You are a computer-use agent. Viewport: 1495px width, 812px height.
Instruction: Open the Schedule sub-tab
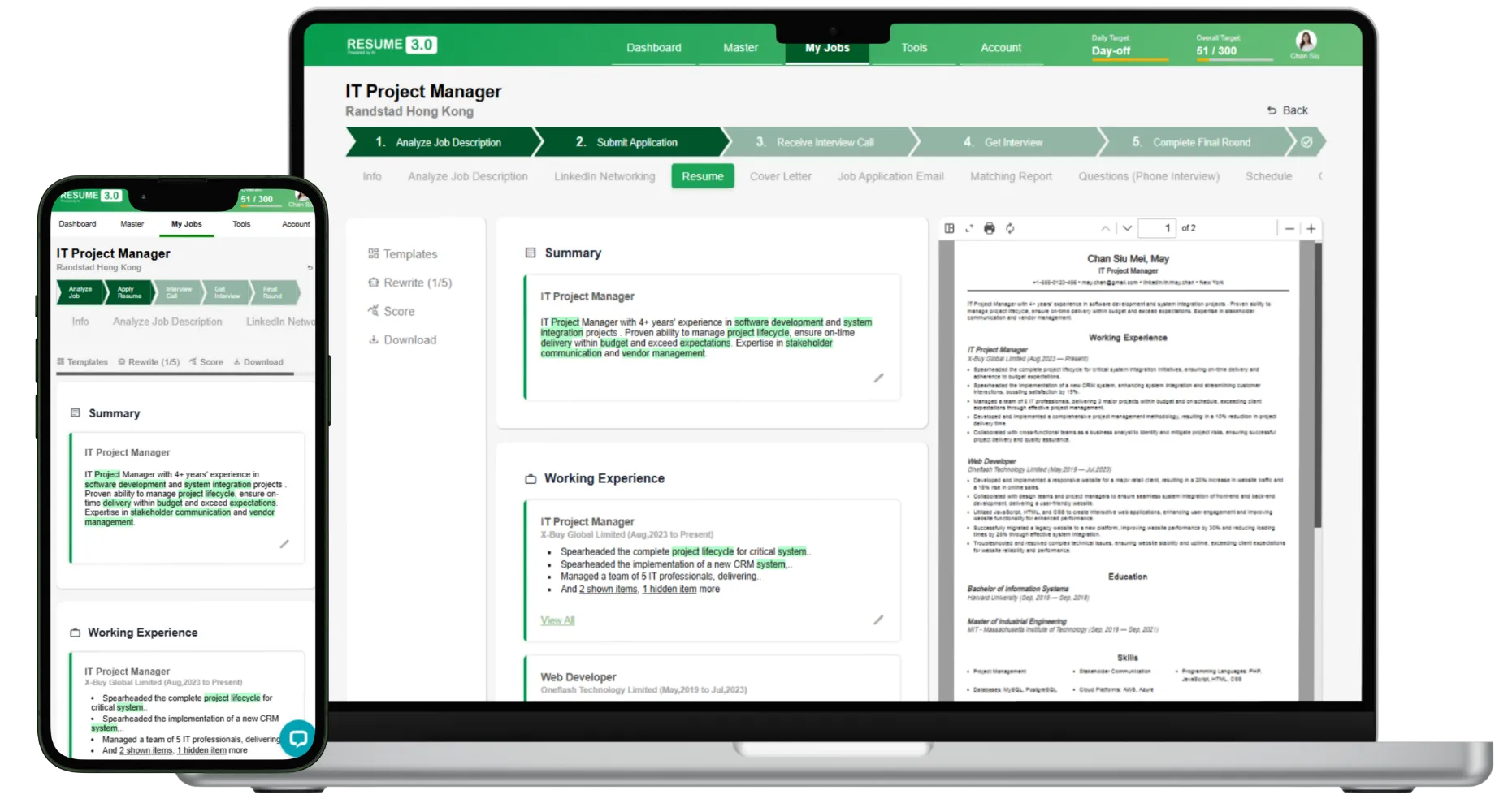[1268, 176]
